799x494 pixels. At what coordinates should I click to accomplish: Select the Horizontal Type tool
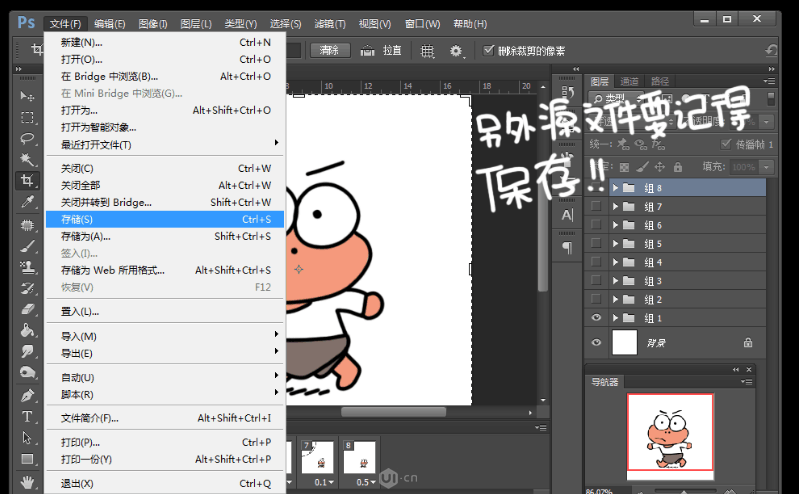tap(28, 416)
